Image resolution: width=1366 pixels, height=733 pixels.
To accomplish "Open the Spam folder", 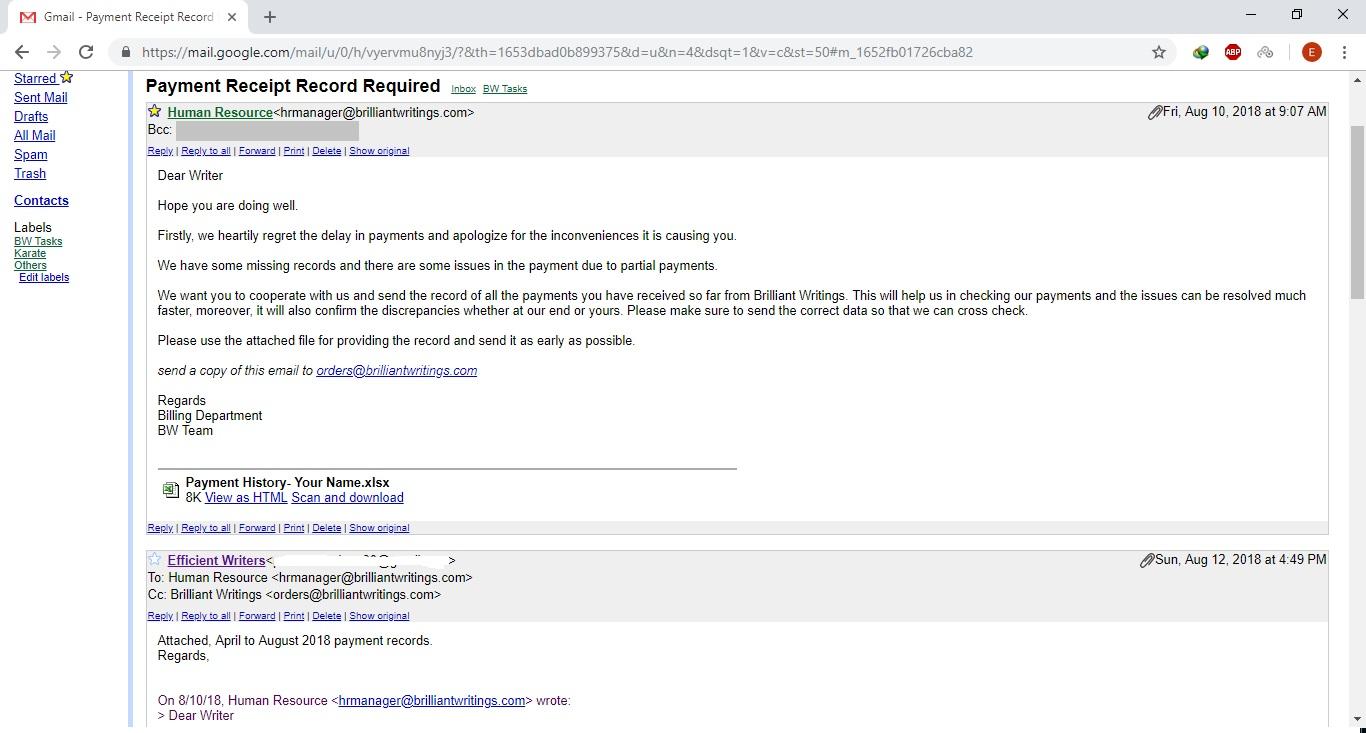I will (x=31, y=154).
